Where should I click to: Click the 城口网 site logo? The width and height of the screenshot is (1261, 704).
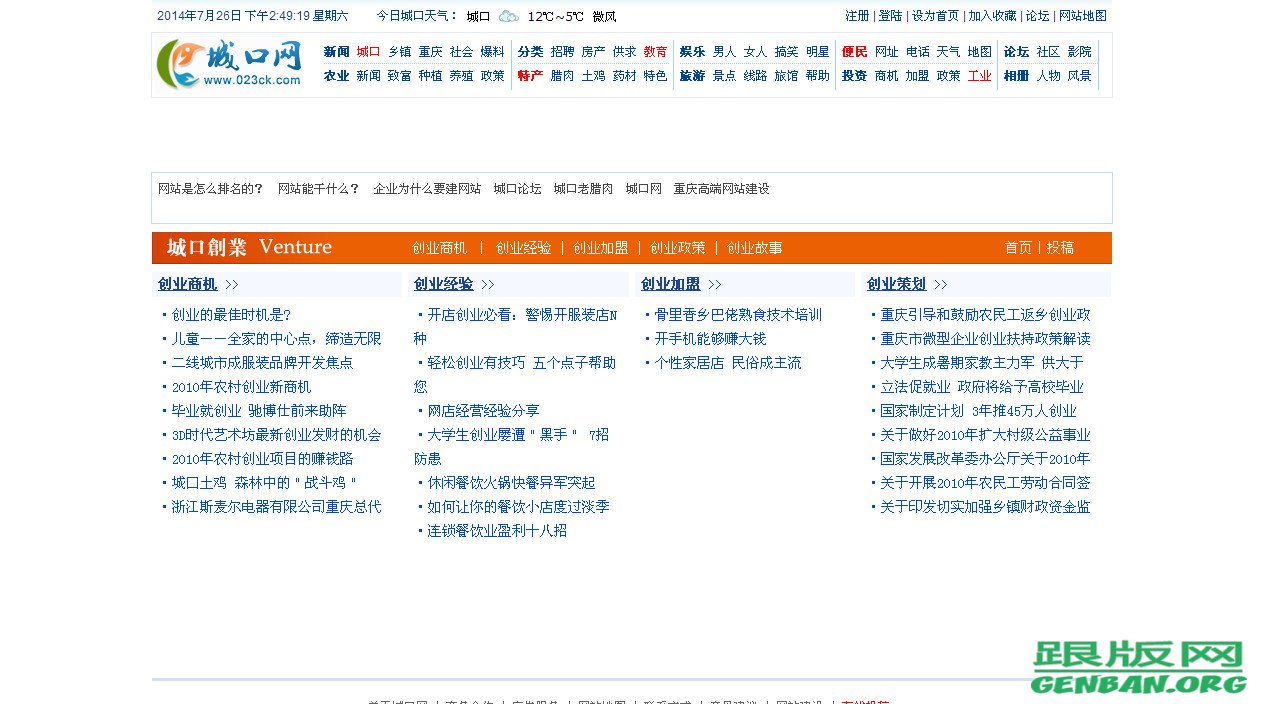click(x=232, y=63)
